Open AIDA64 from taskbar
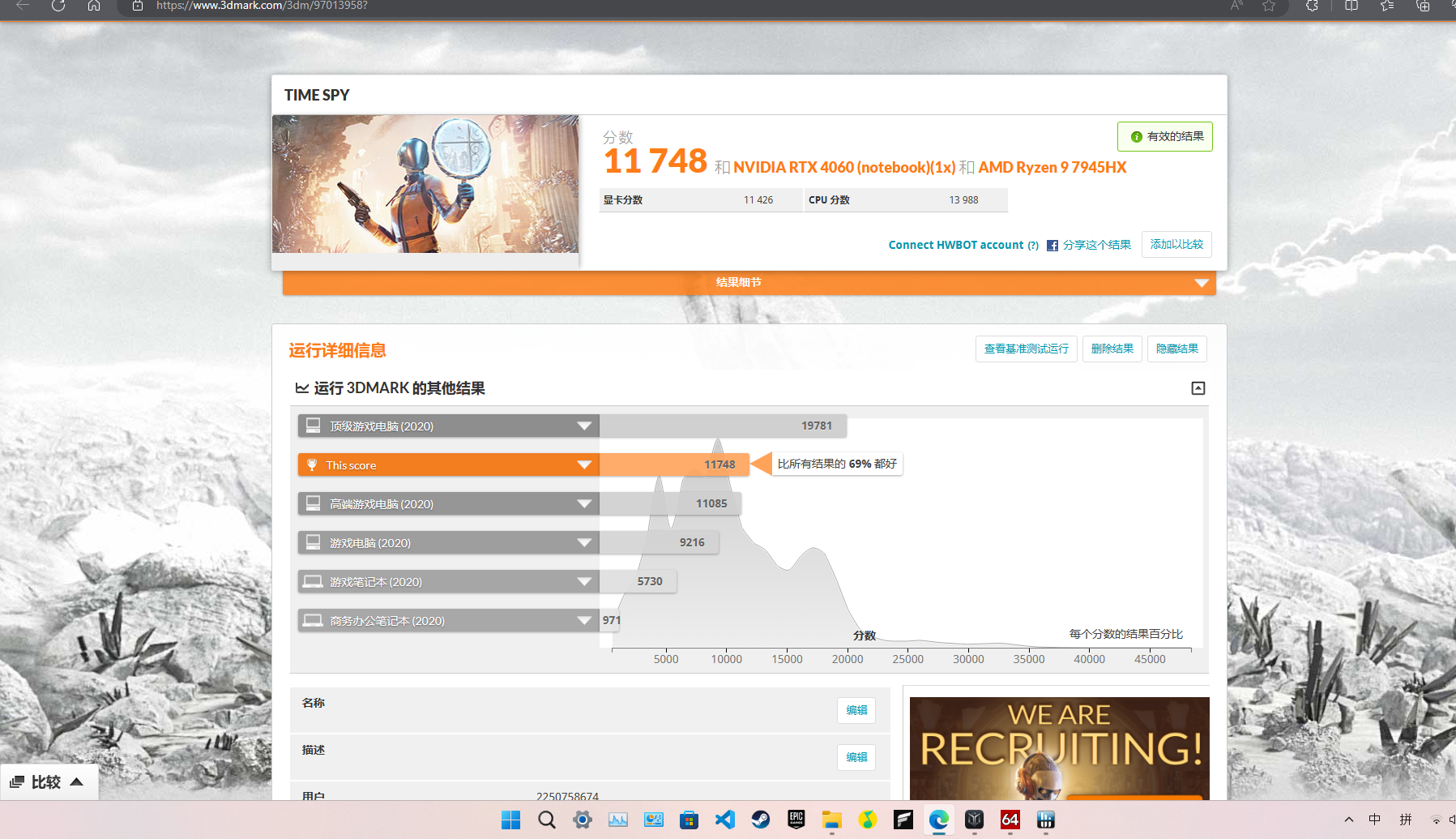 pos(1010,820)
